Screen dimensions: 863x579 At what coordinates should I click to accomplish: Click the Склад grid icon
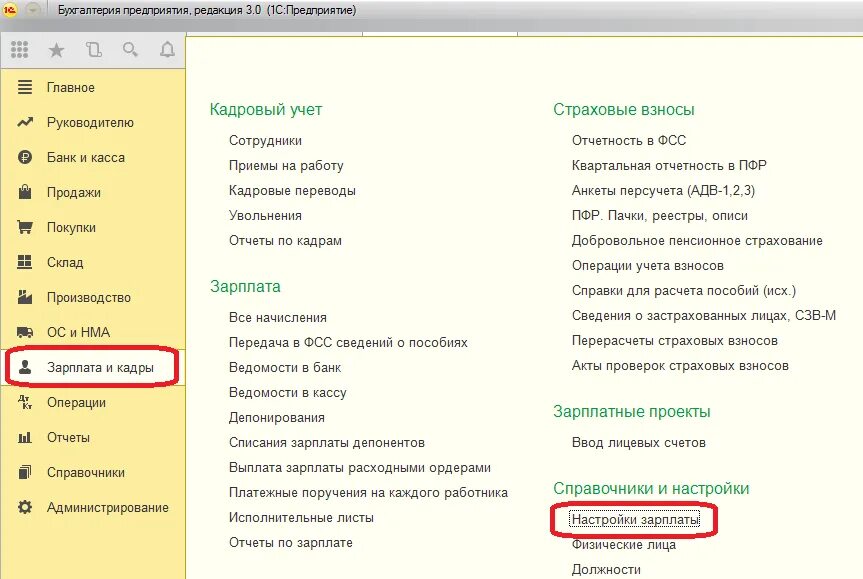pos(25,262)
